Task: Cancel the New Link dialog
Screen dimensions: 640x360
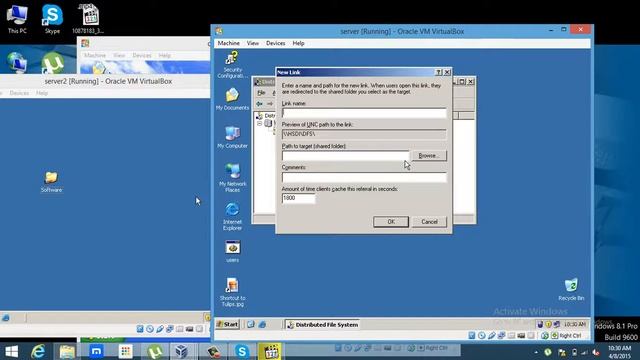Action: [429, 222]
